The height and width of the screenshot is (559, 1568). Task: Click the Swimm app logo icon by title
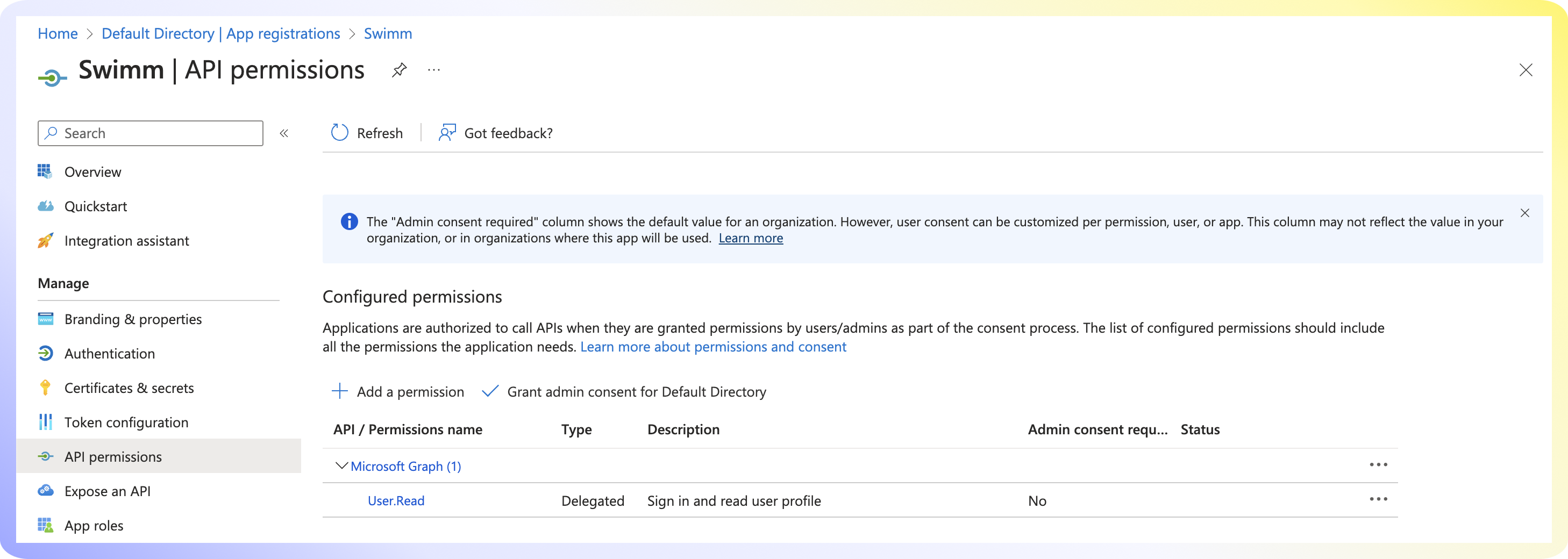52,78
